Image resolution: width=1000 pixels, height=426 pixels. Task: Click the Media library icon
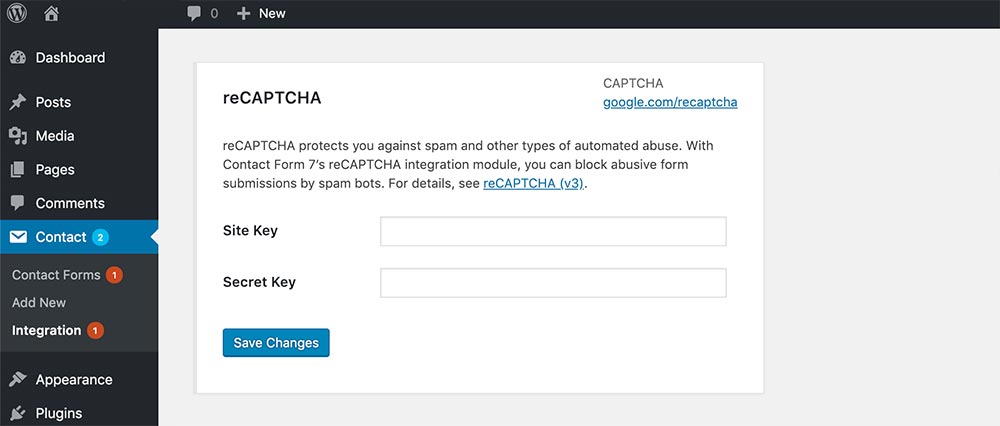18,136
